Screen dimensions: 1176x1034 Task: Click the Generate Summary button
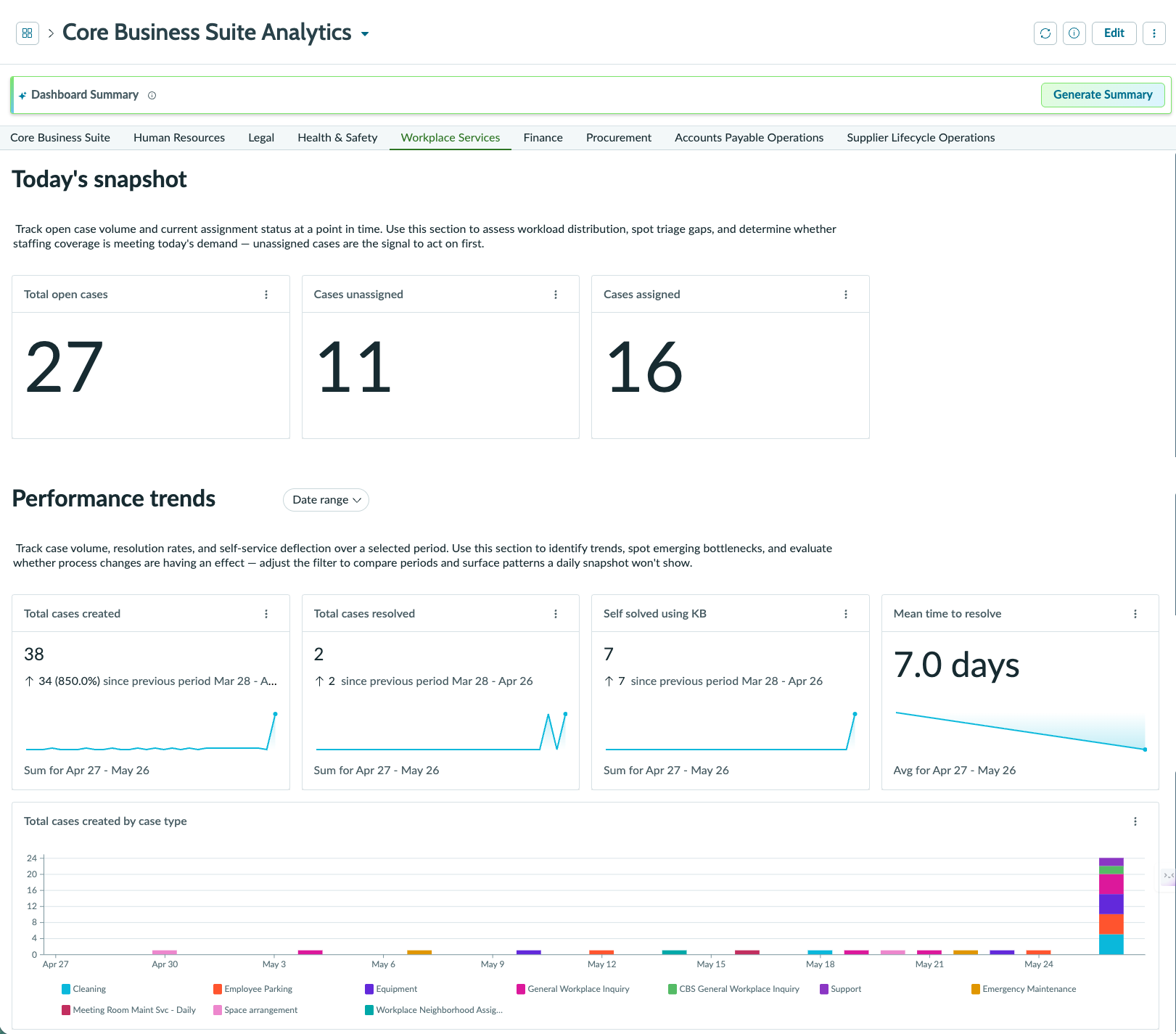(x=1103, y=95)
